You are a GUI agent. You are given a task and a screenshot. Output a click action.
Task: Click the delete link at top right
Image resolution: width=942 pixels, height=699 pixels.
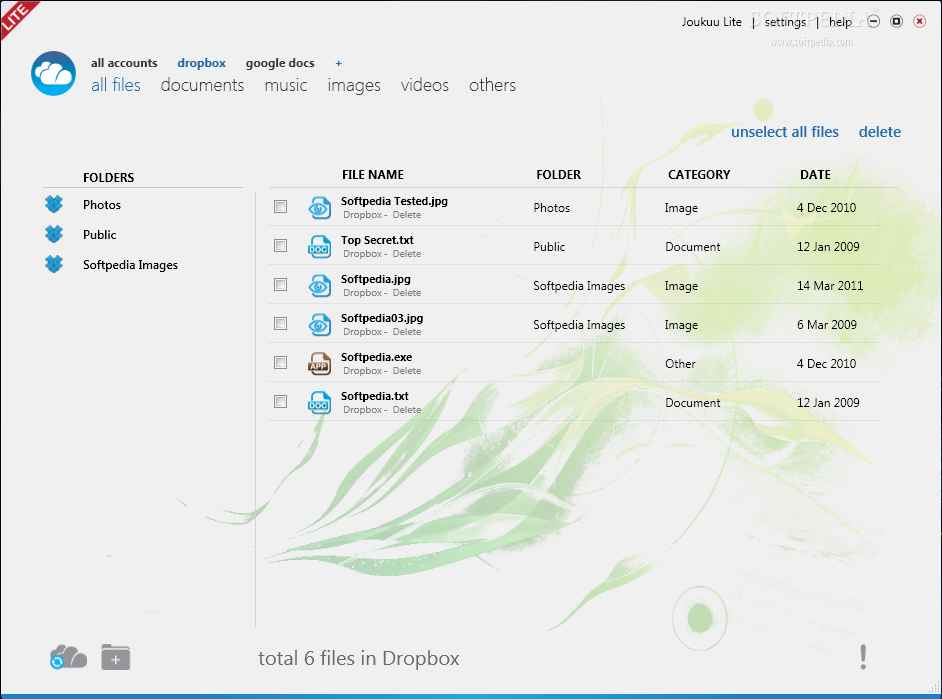click(x=880, y=132)
